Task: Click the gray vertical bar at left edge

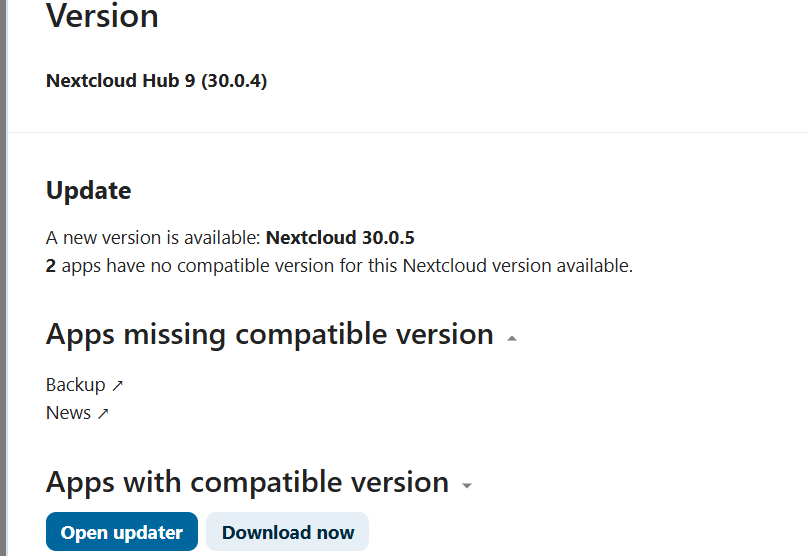Action: pyautogui.click(x=3, y=278)
